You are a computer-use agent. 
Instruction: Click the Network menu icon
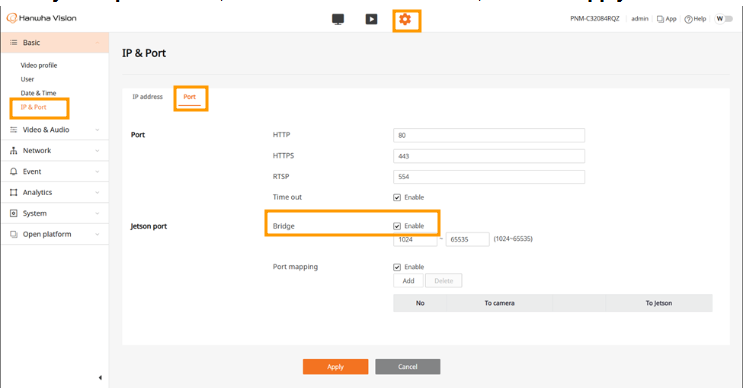pyautogui.click(x=14, y=151)
